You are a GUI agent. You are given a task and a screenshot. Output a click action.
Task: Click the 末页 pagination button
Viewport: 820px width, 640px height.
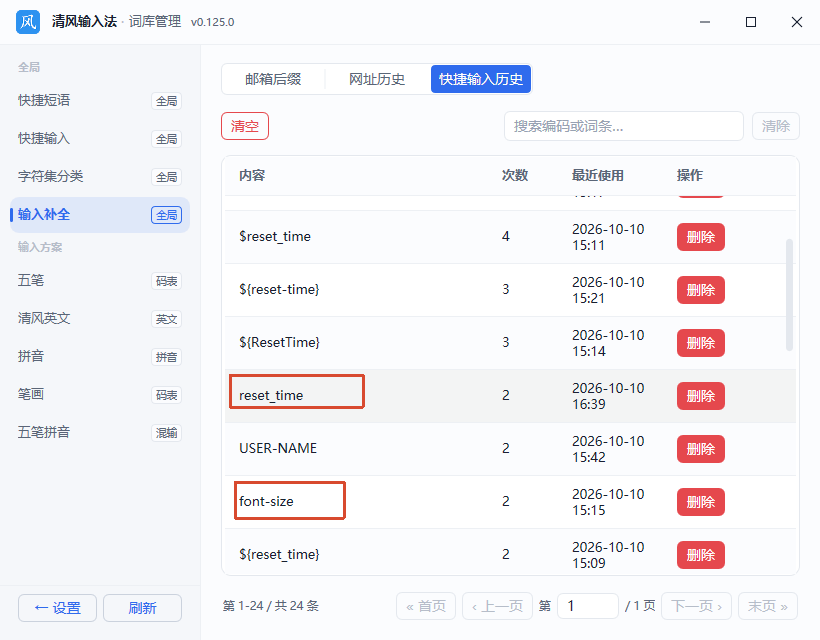768,606
